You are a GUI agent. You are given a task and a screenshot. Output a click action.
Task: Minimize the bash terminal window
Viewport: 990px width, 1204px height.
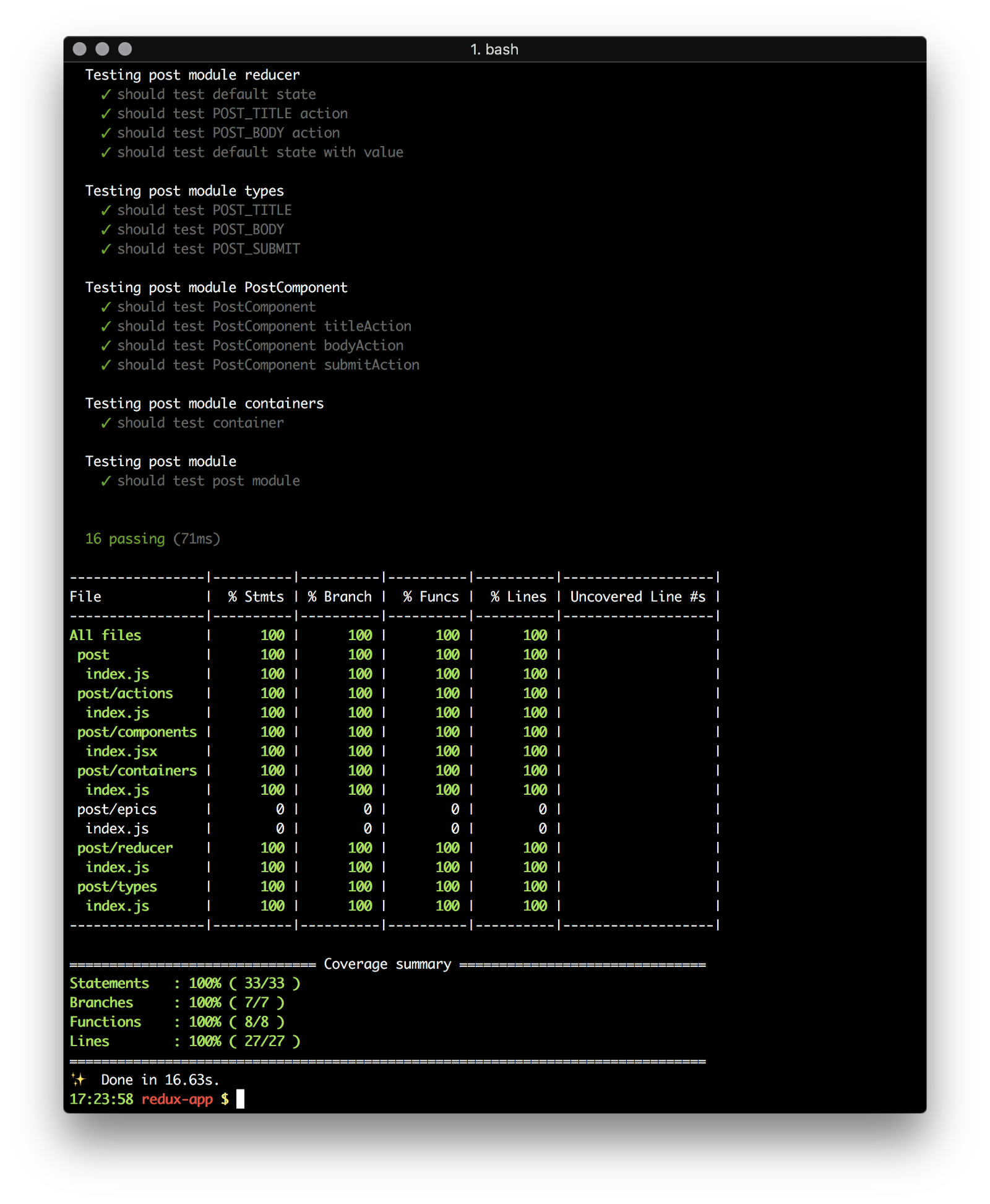(103, 49)
